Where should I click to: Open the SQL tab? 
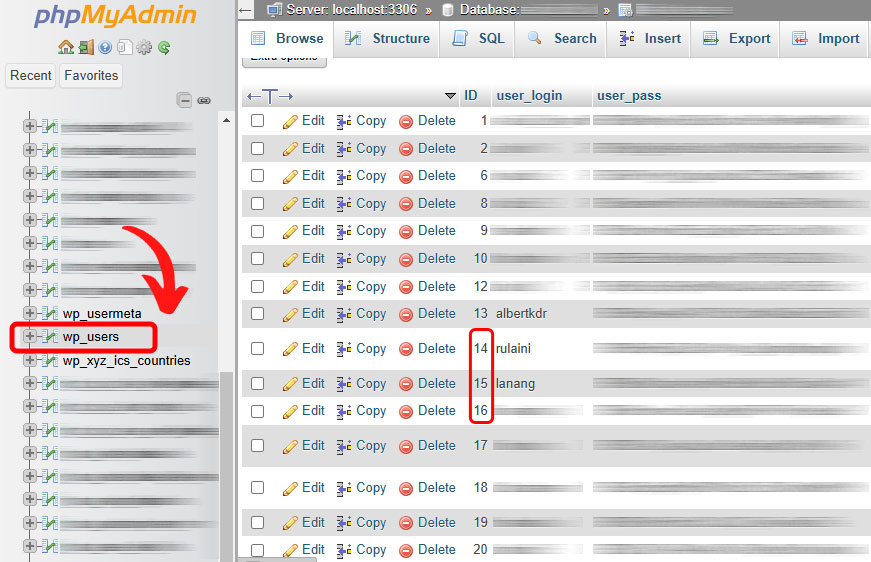(479, 39)
